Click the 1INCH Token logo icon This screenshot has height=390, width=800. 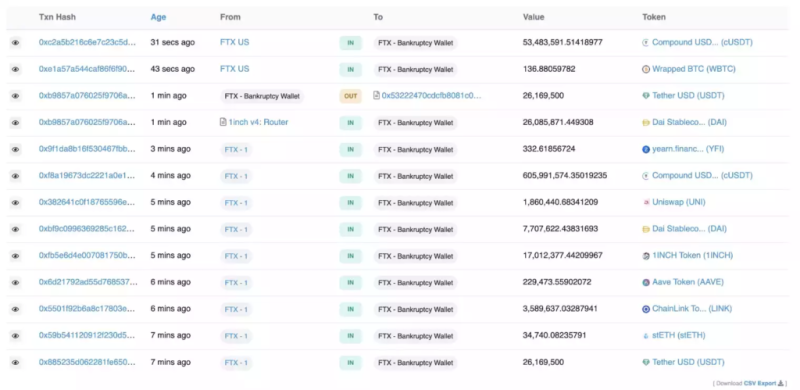[646, 256]
